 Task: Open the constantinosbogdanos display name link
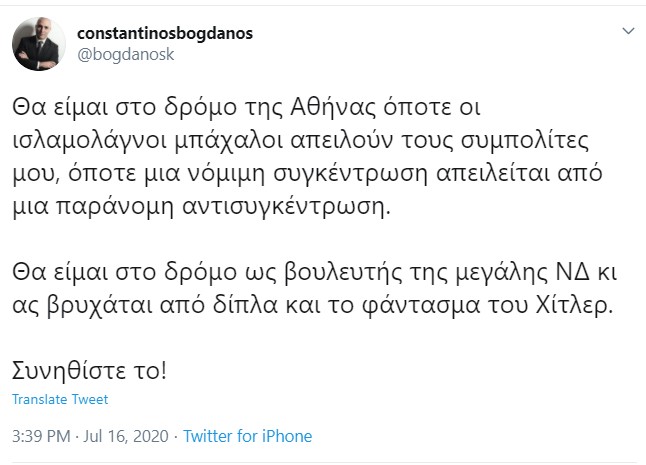(165, 33)
